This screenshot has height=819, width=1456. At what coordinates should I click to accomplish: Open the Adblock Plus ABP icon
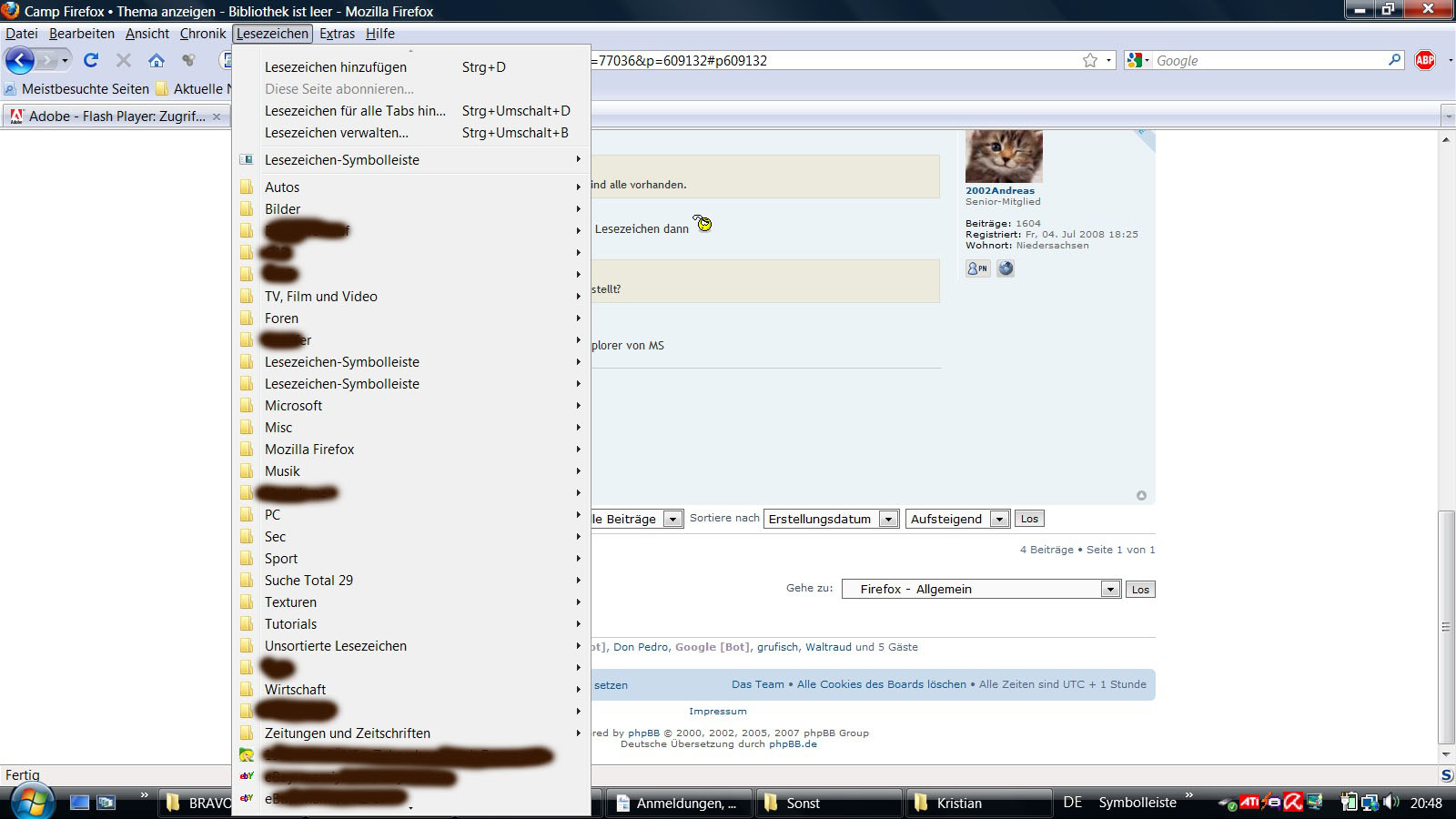[1425, 60]
